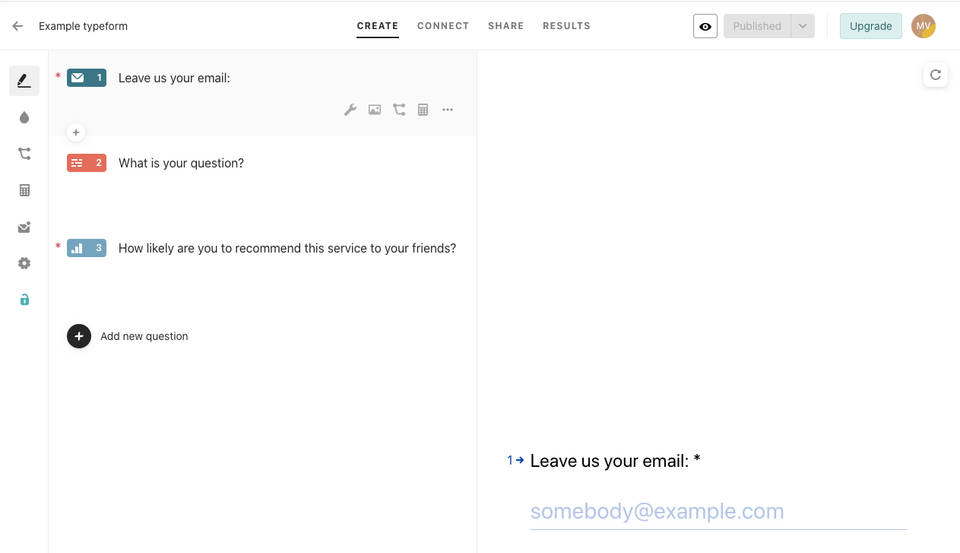Open question settings wrench for email question
Viewport: 960px width, 553px height.
tap(350, 110)
